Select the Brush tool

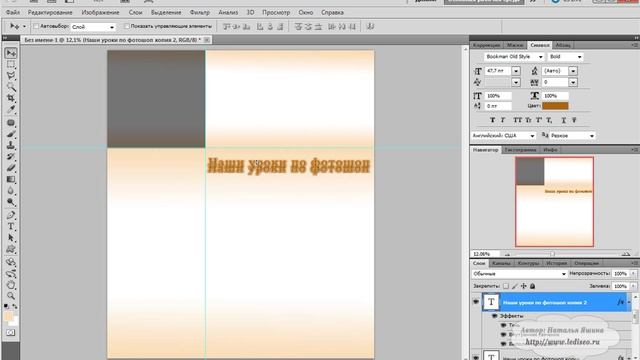[x=11, y=134]
